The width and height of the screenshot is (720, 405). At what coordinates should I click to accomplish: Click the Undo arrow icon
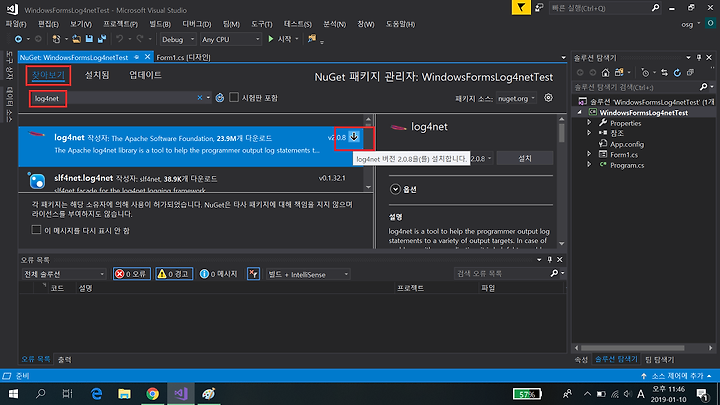pos(119,39)
